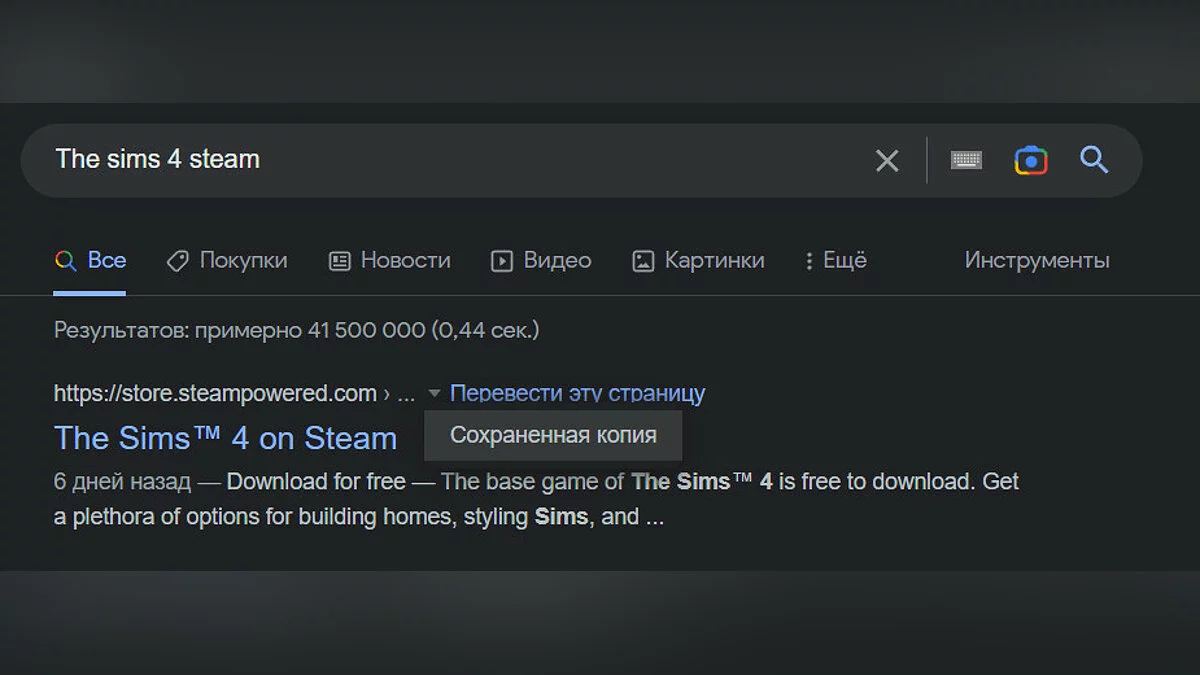Focus the search box containing The sims 4 steam
This screenshot has width=1200, height=675.
click(x=450, y=160)
